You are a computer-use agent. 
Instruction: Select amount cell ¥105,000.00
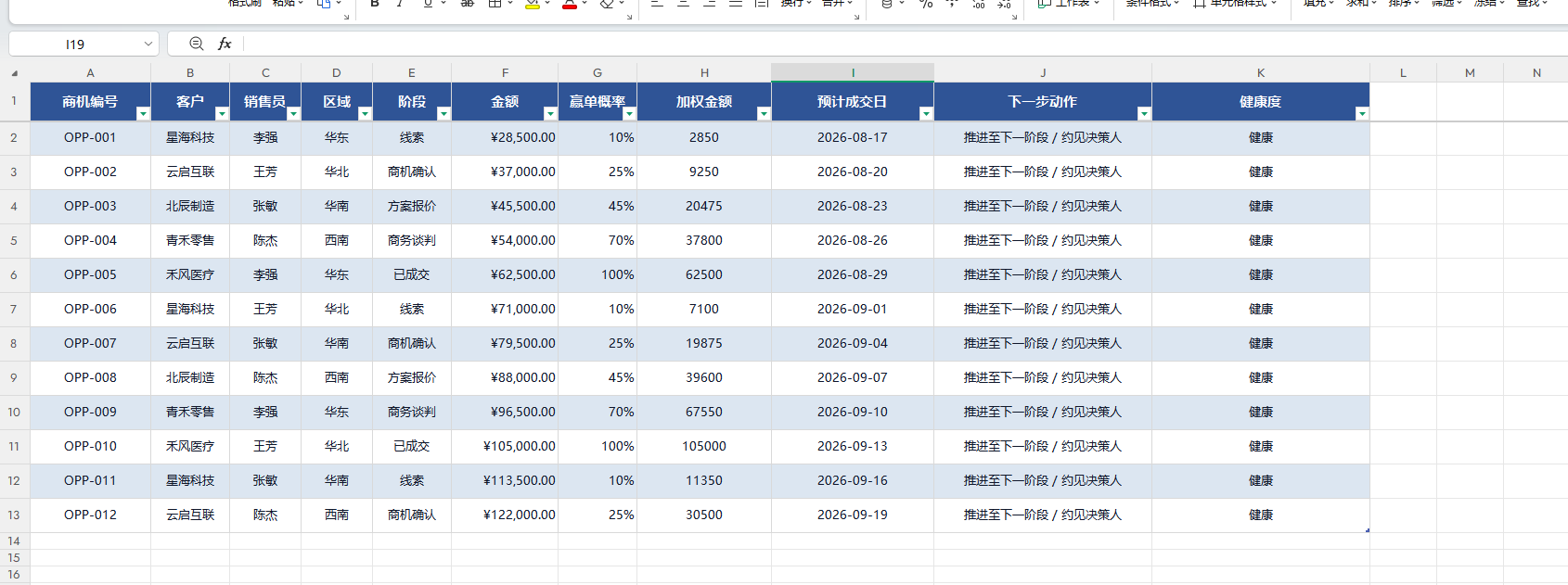[x=505, y=446]
